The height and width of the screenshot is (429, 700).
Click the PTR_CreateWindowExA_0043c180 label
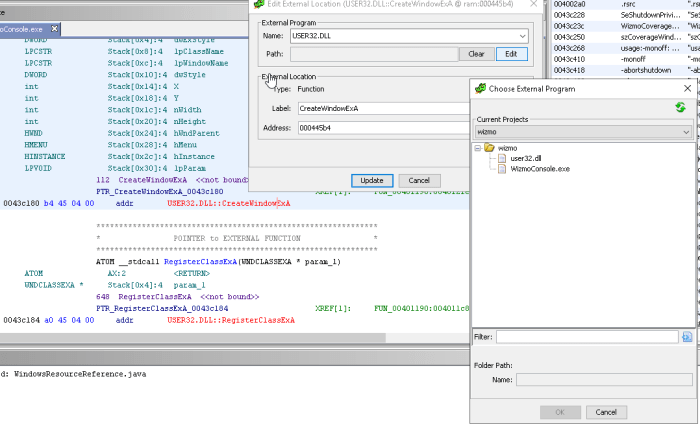tap(159, 192)
